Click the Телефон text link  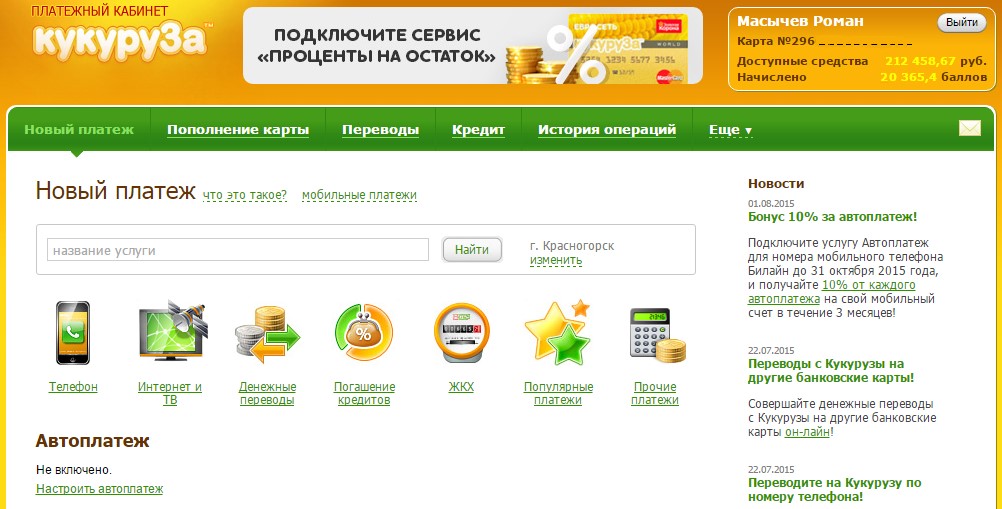[x=73, y=387]
